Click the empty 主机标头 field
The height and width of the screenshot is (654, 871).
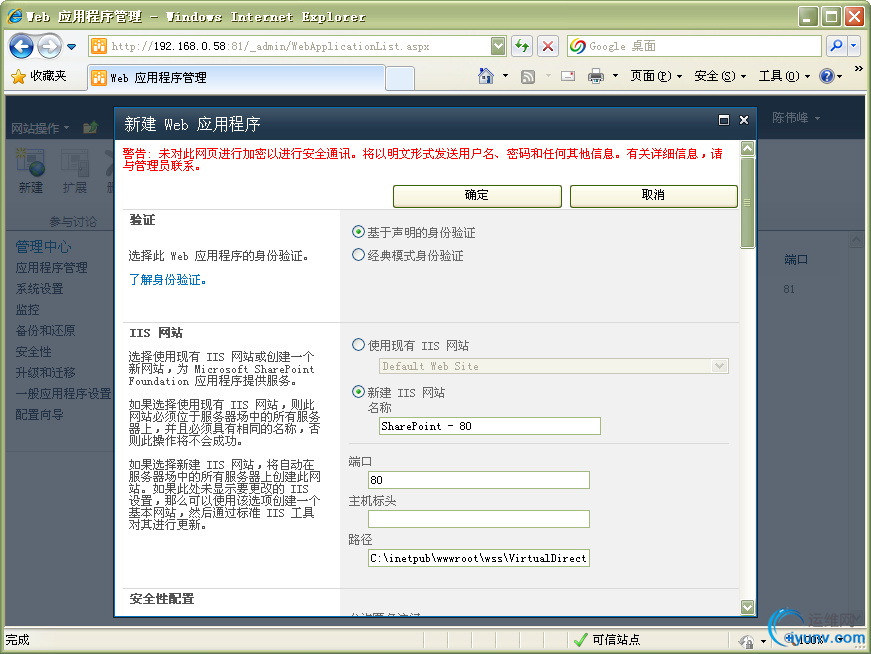pos(478,519)
